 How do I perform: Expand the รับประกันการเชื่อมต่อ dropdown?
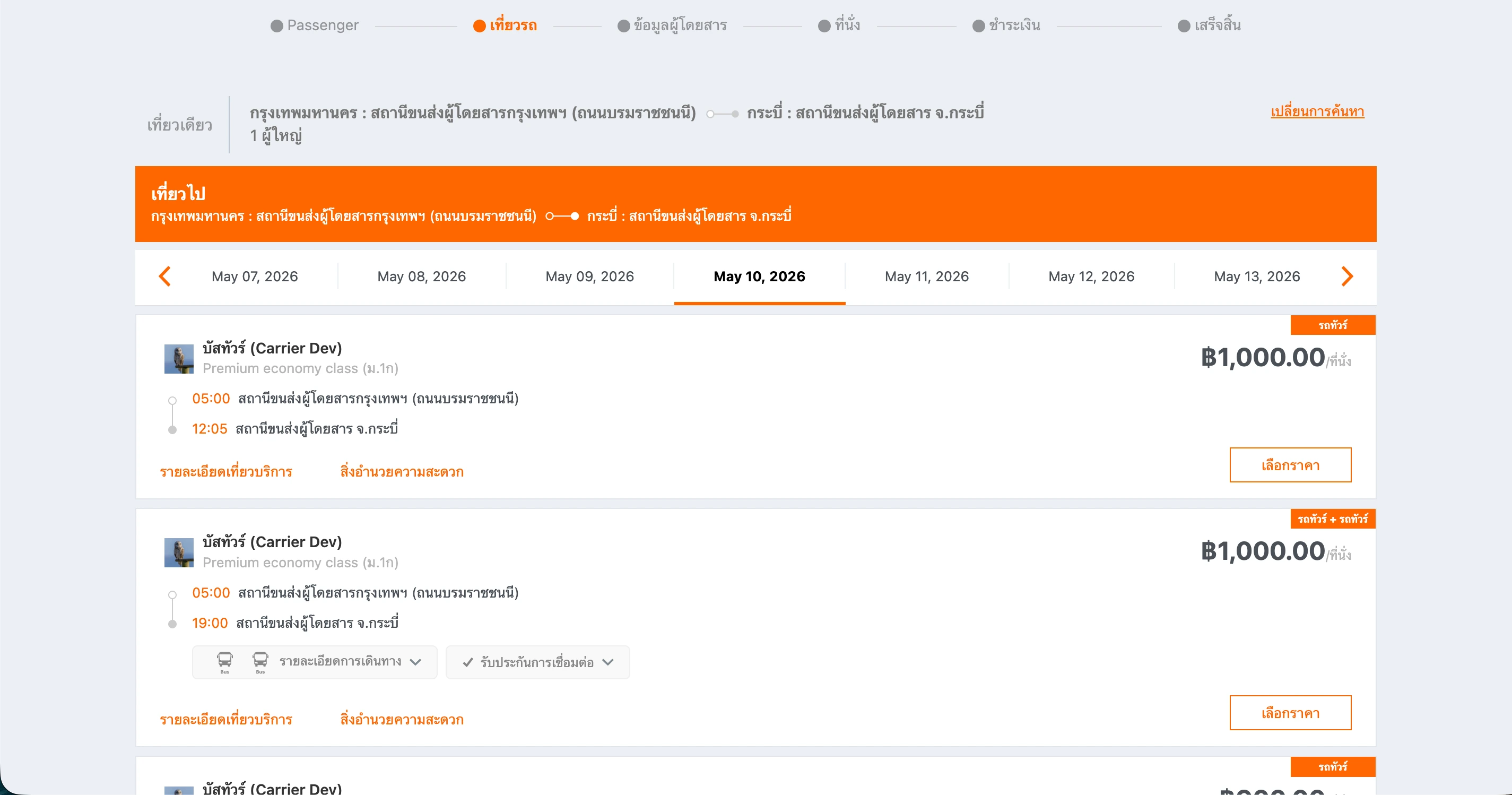pos(537,662)
